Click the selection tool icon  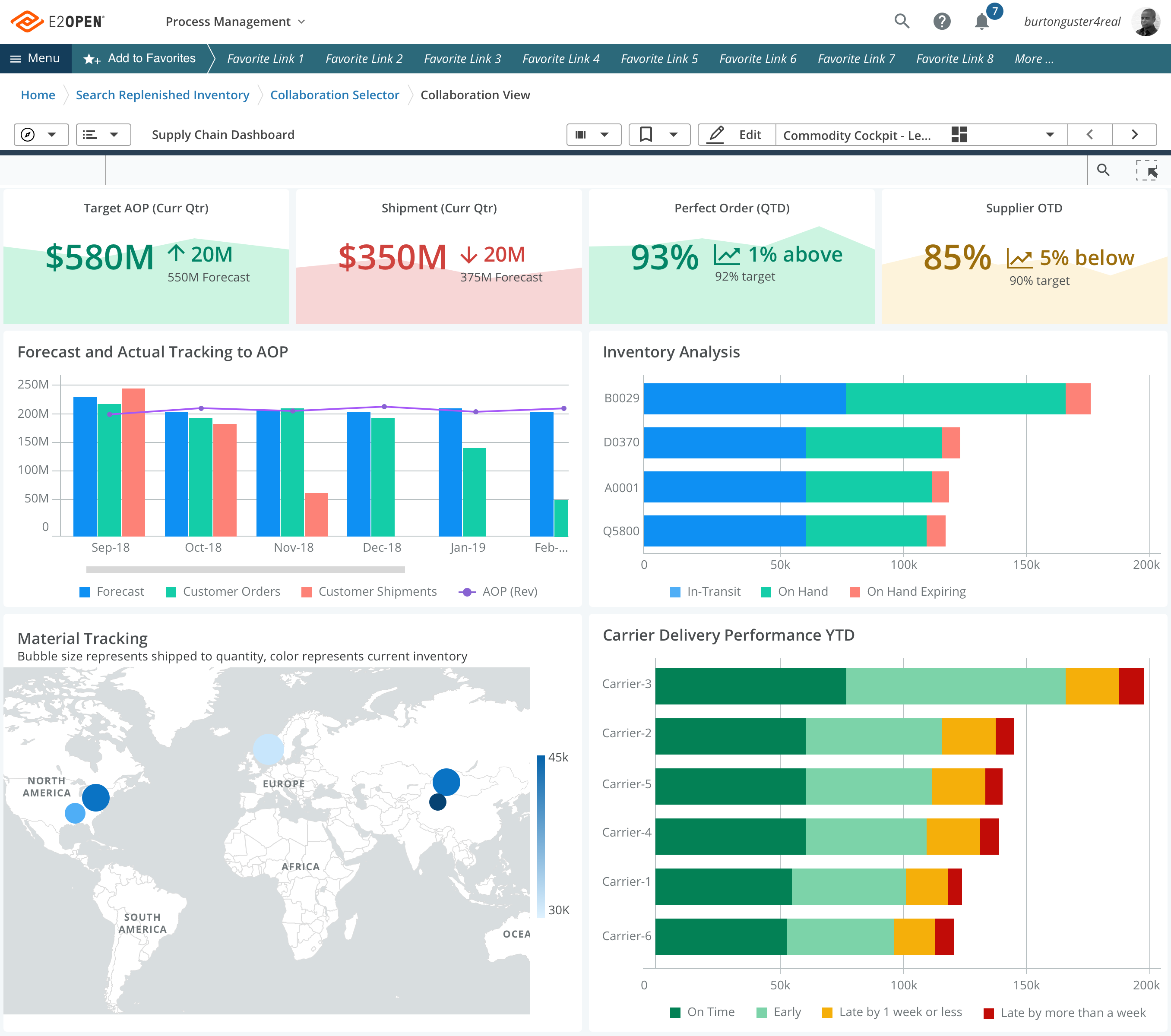point(1148,170)
